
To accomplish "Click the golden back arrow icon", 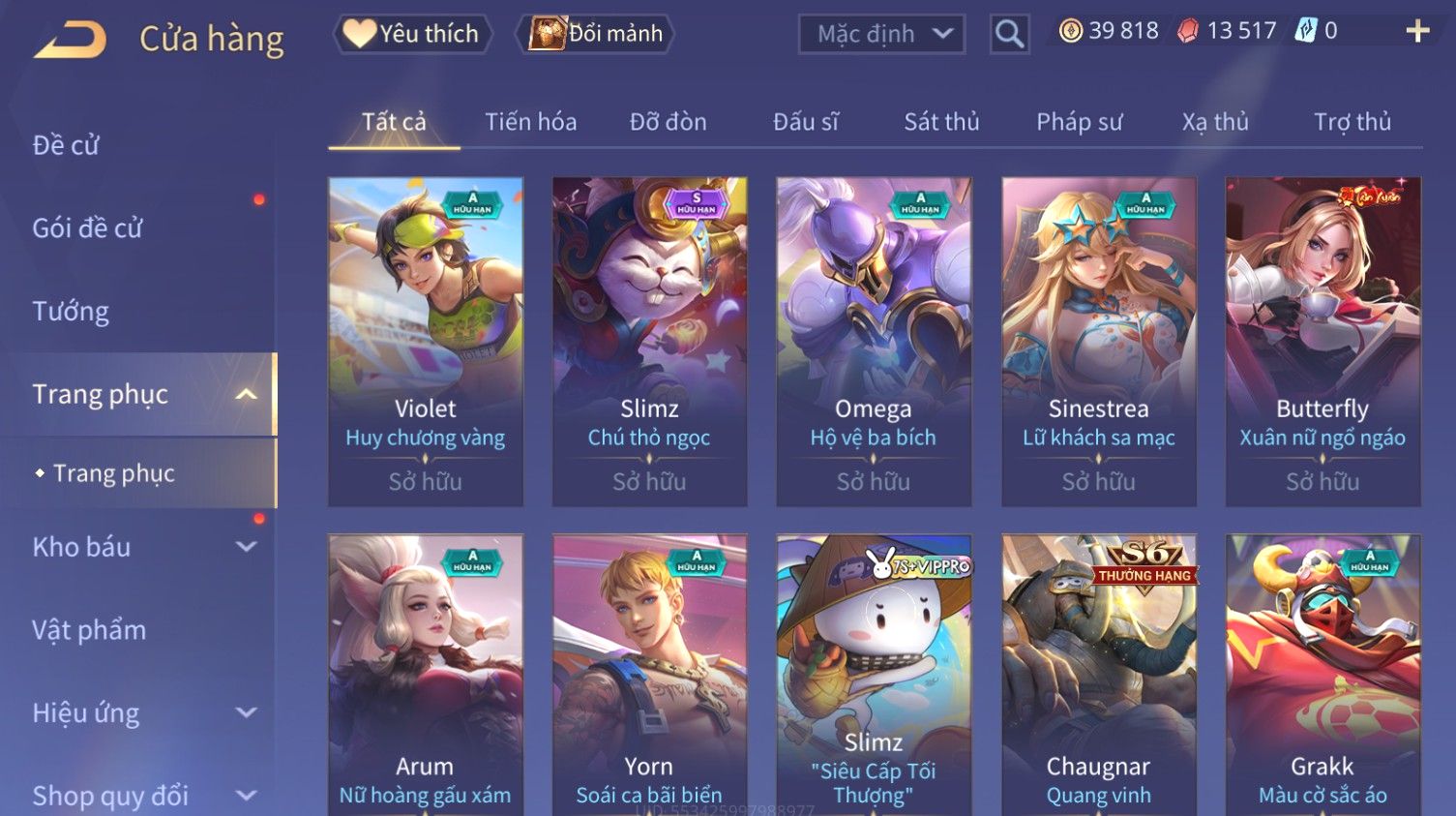I will tap(70, 40).
